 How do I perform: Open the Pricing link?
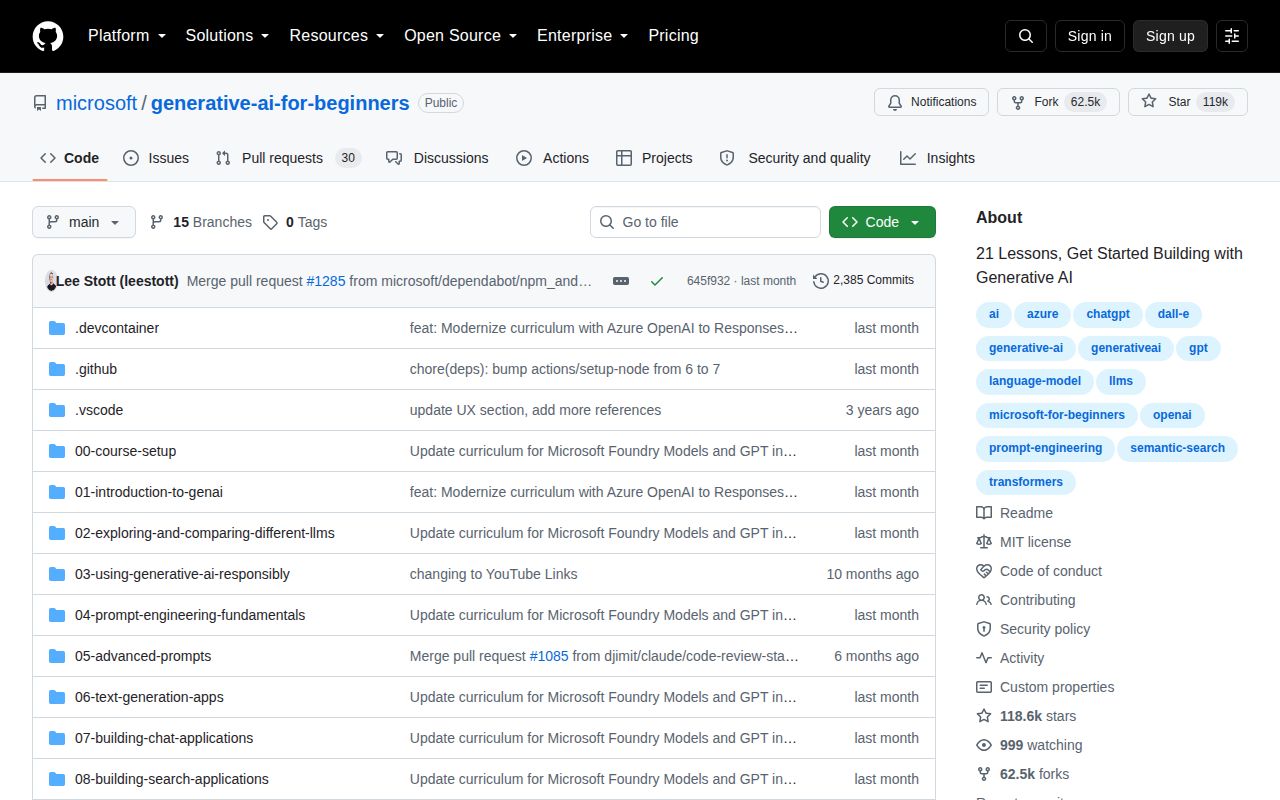coord(673,36)
